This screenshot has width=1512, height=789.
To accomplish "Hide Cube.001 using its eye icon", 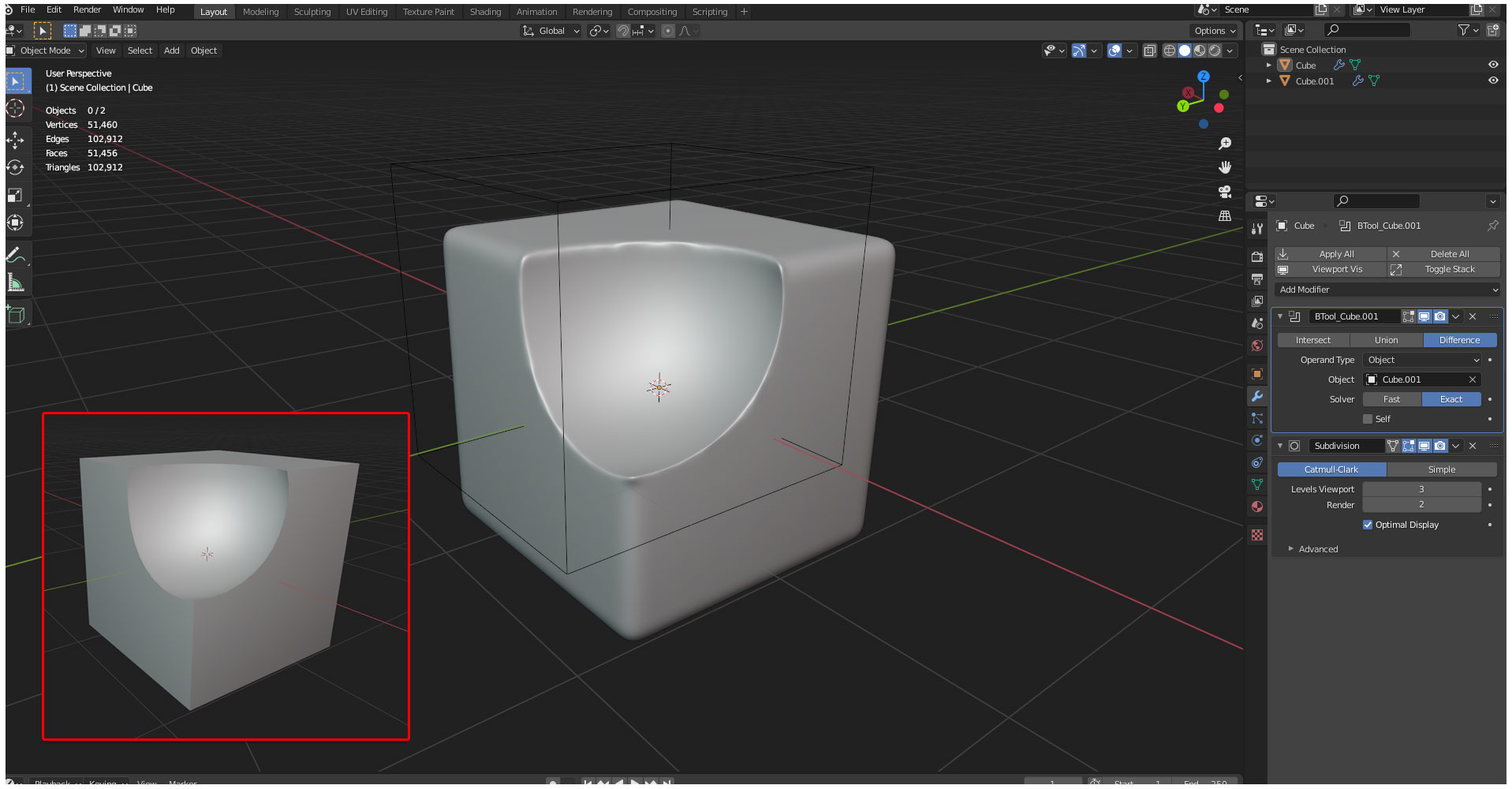I will coord(1493,80).
